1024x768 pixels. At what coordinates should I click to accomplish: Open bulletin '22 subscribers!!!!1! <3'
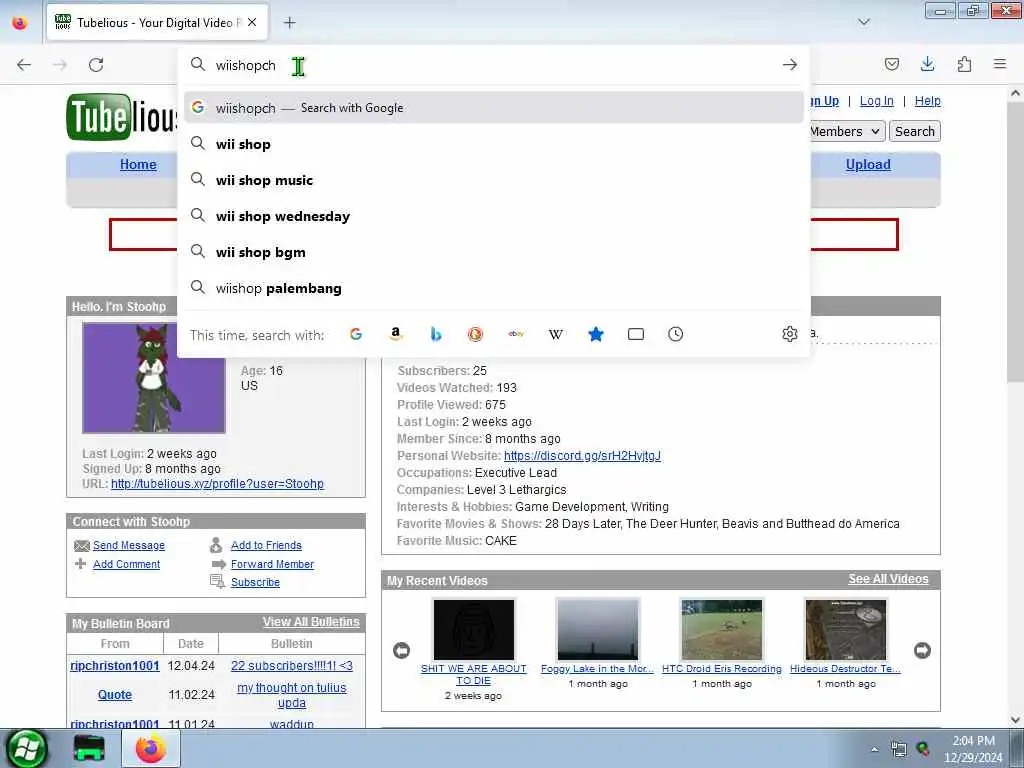point(291,665)
